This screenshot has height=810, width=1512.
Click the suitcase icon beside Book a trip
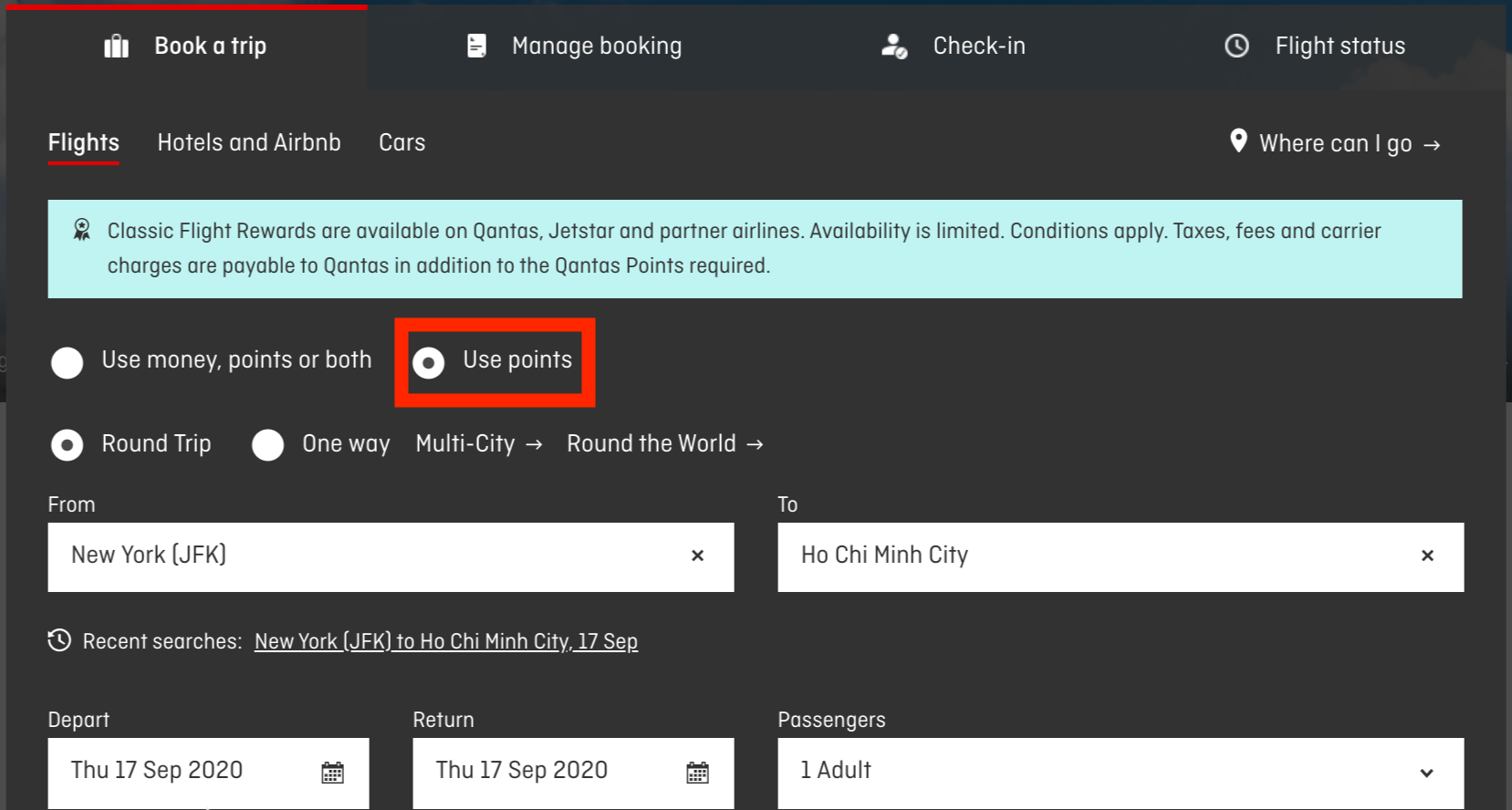coord(116,46)
